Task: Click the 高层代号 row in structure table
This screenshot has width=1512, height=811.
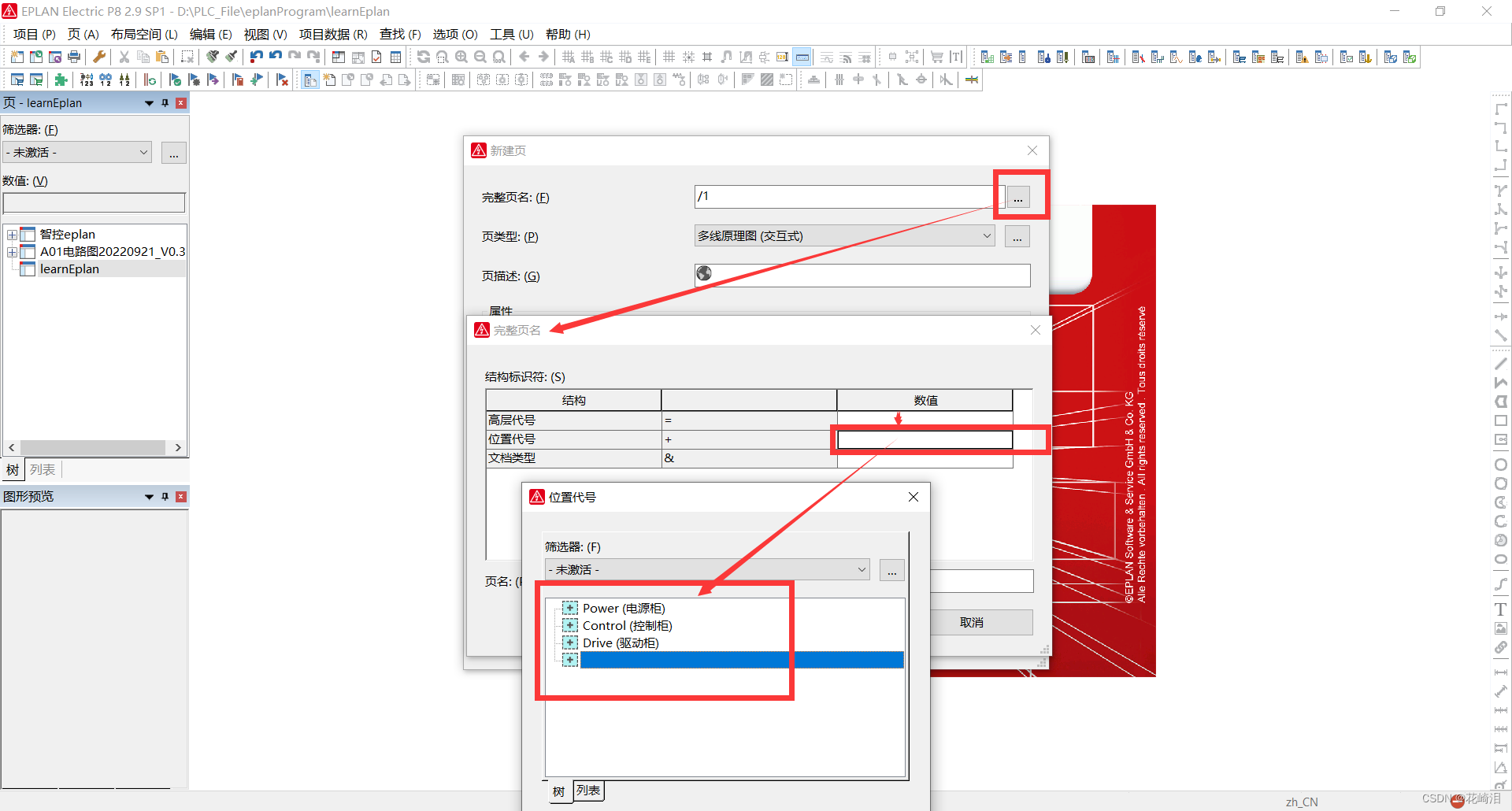Action: click(749, 420)
